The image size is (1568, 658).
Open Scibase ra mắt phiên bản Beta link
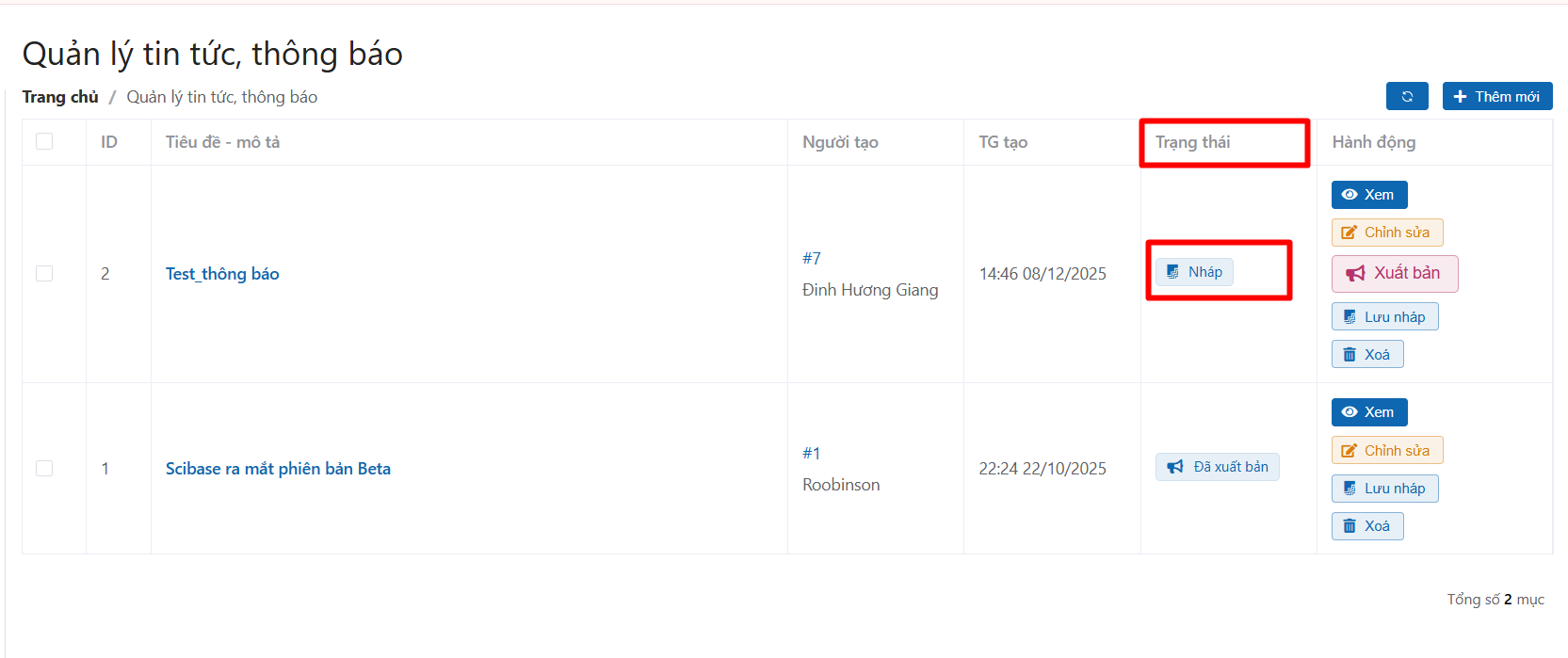point(278,469)
